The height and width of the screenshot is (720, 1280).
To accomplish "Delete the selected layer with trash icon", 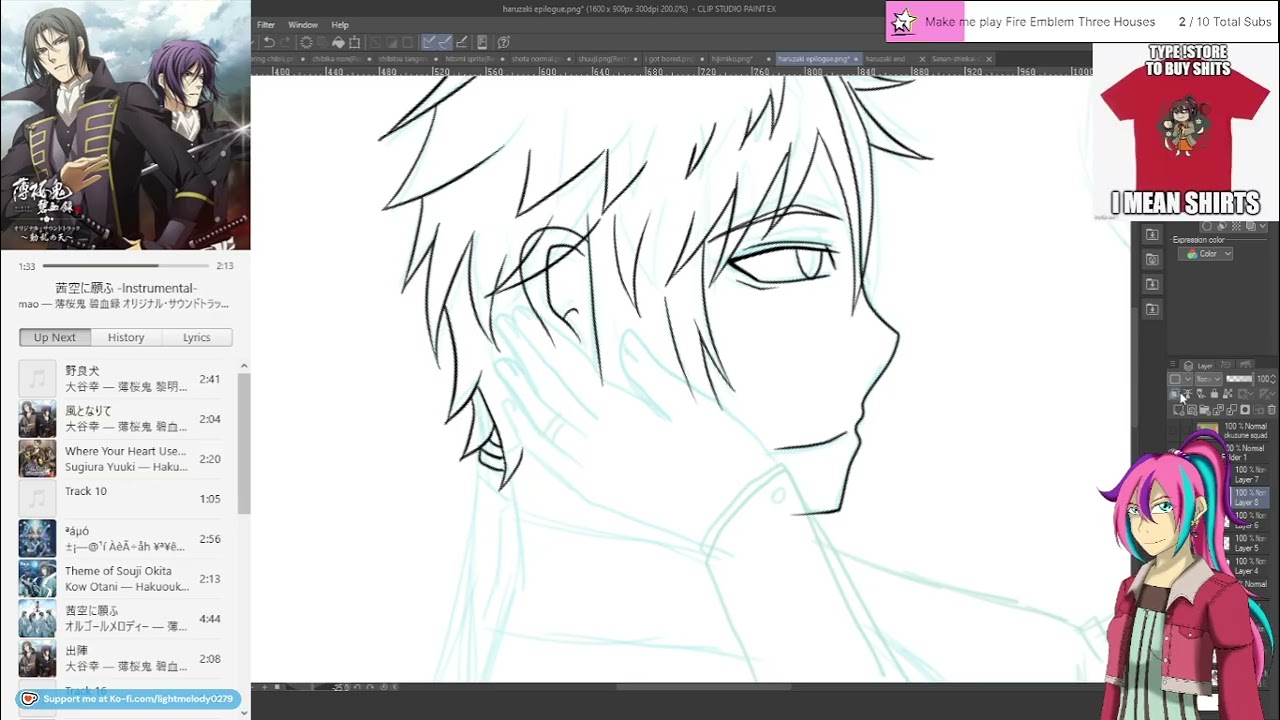I will [1271, 410].
